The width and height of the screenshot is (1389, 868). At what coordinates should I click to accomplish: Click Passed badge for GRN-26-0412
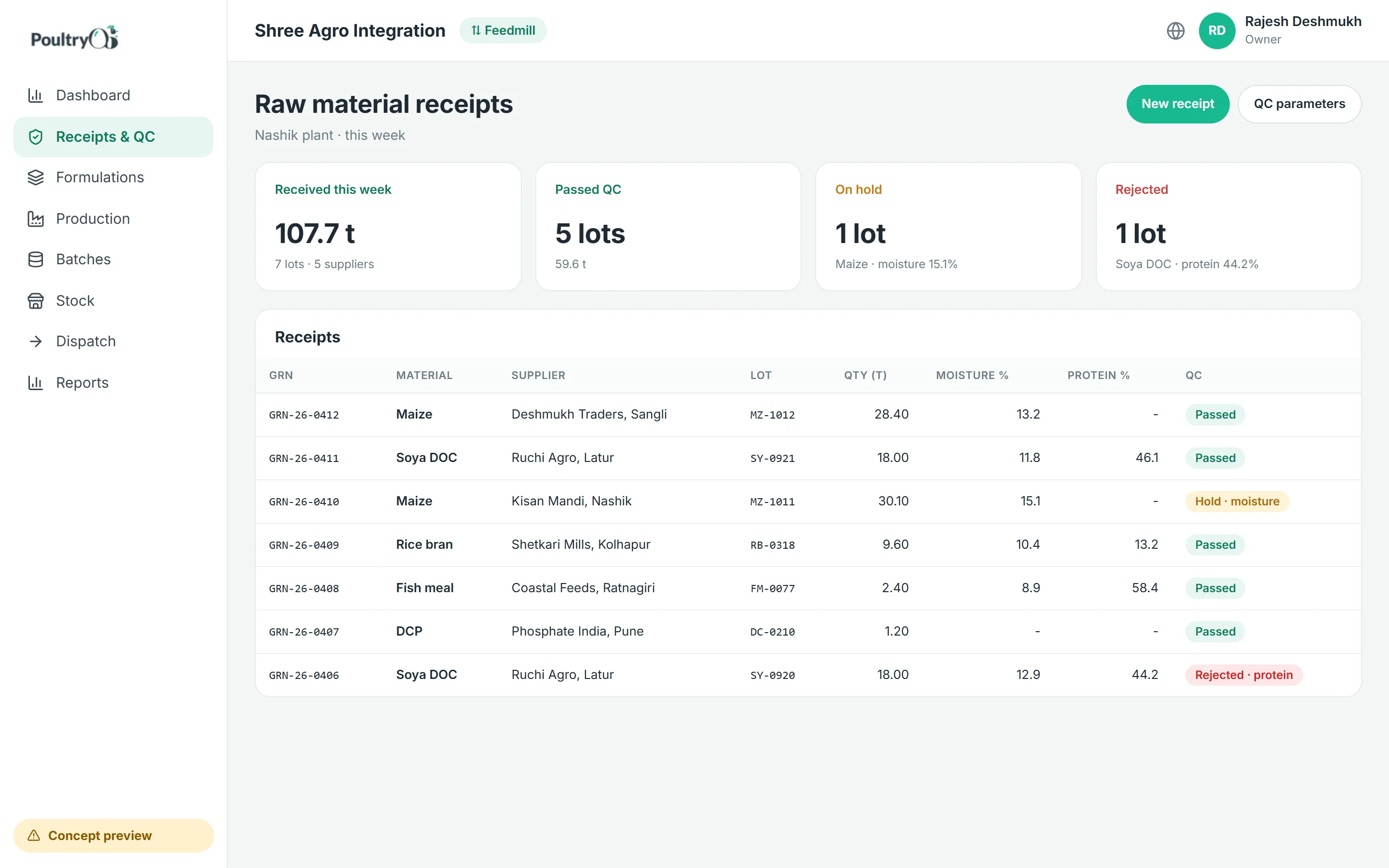pos(1215,415)
